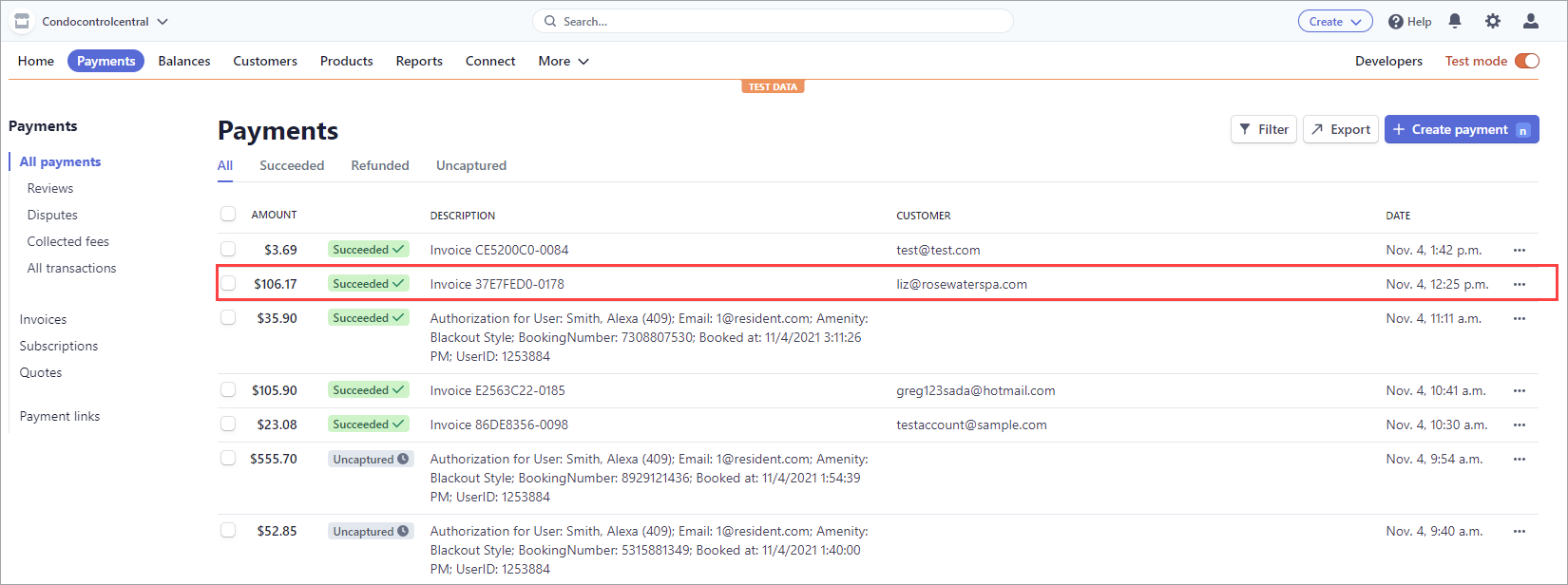Image resolution: width=1568 pixels, height=585 pixels.
Task: Tick the checkbox for the $23.08 payment
Action: 228,424
